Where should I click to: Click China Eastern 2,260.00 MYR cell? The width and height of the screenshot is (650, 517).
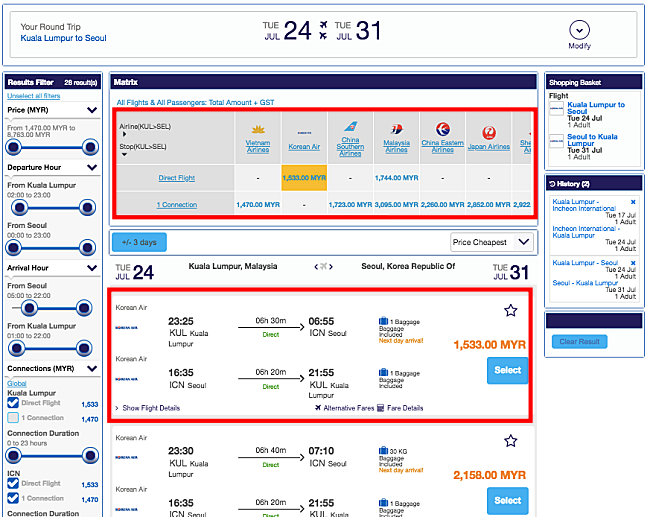coord(443,205)
